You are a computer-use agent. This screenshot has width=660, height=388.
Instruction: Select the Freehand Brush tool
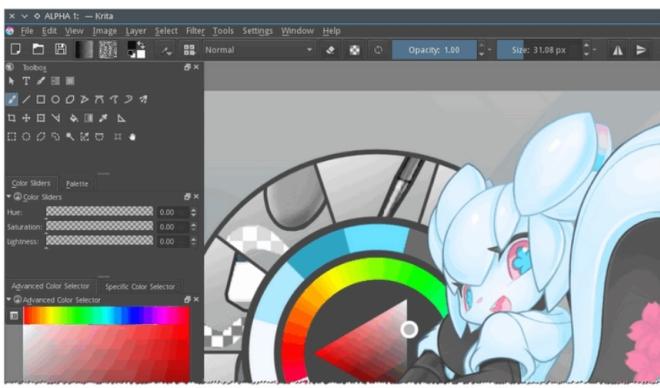12,99
